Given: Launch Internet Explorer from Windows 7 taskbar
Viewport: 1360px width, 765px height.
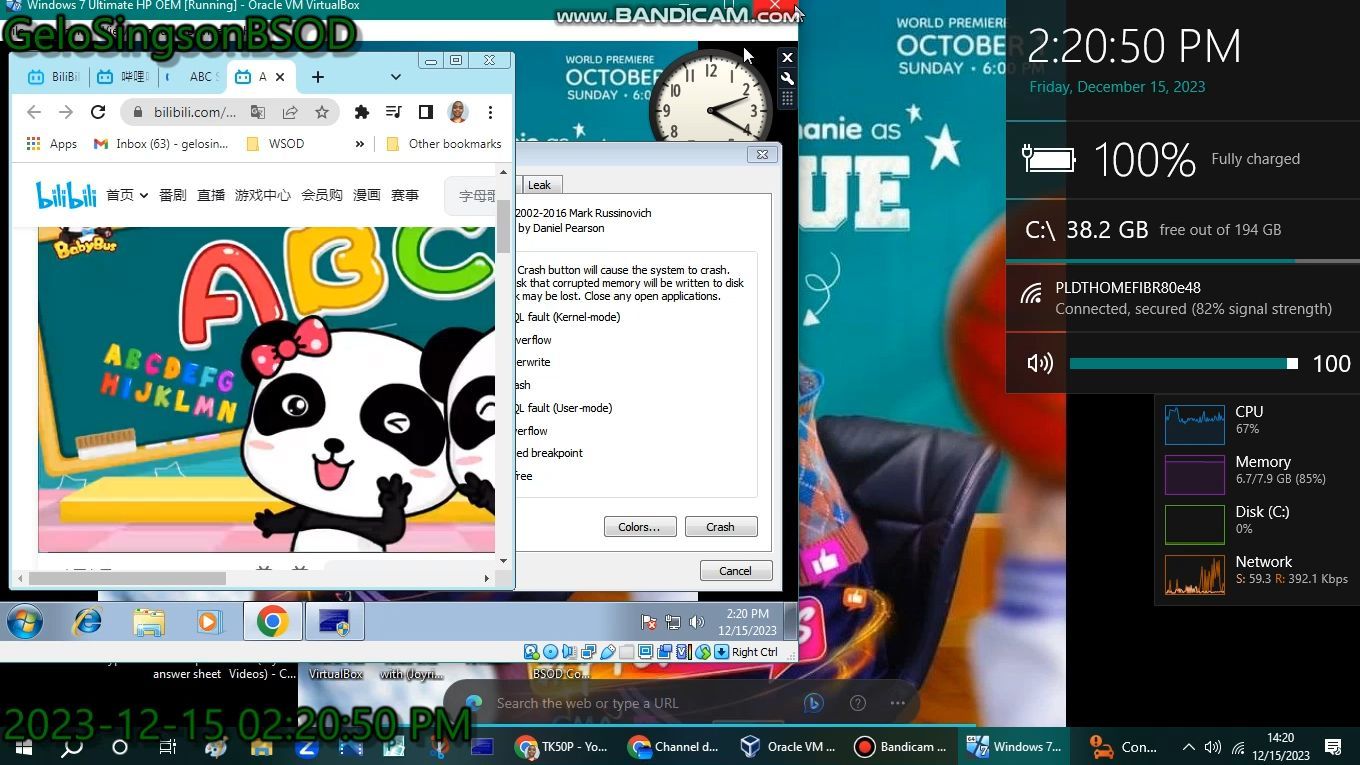Looking at the screenshot, I should (88, 622).
